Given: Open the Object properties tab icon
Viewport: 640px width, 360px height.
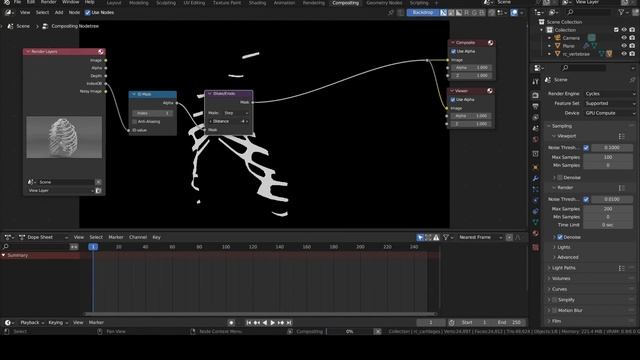Looking at the screenshot, I should click(536, 167).
